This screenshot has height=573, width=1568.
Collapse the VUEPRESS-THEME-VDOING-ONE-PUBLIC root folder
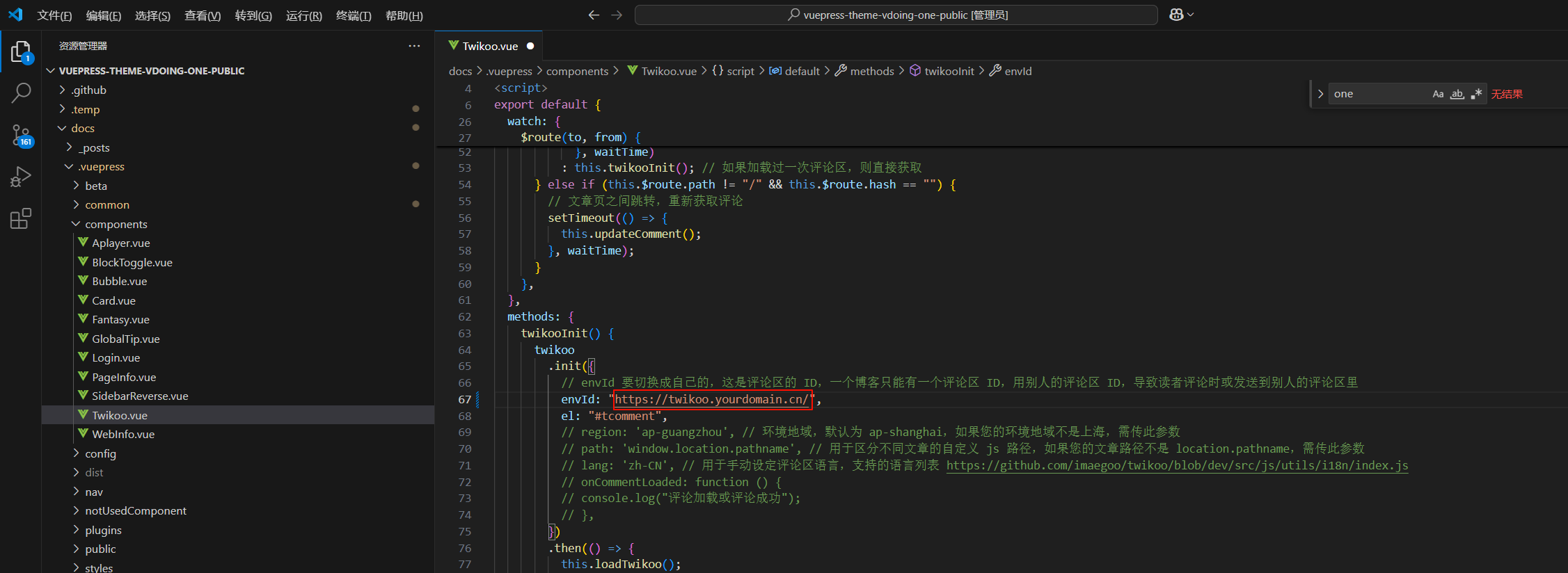click(x=51, y=71)
